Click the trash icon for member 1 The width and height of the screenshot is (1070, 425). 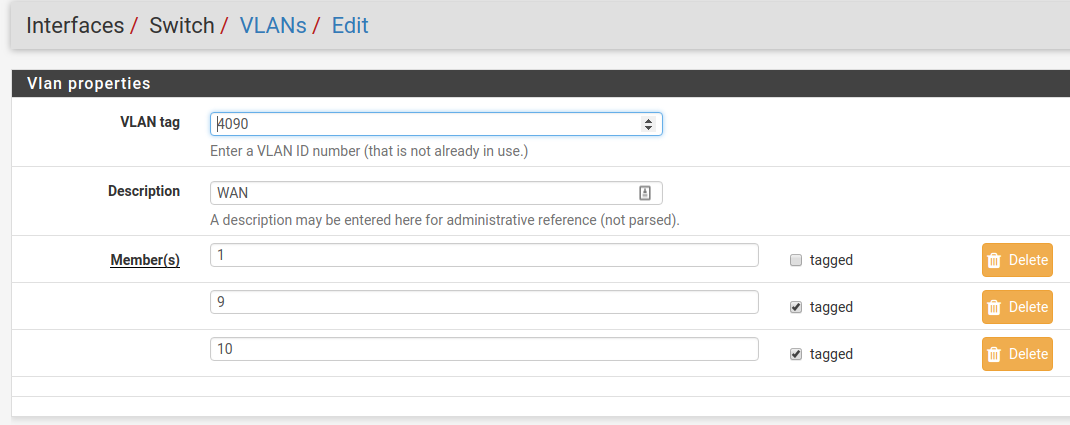click(994, 260)
